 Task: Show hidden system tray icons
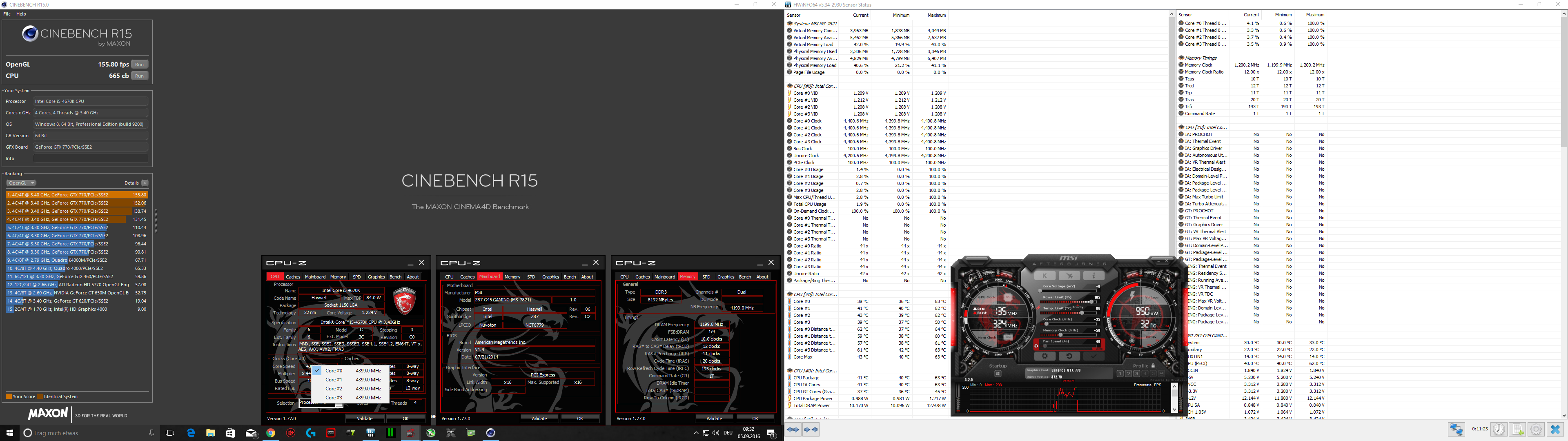pyautogui.click(x=696, y=433)
